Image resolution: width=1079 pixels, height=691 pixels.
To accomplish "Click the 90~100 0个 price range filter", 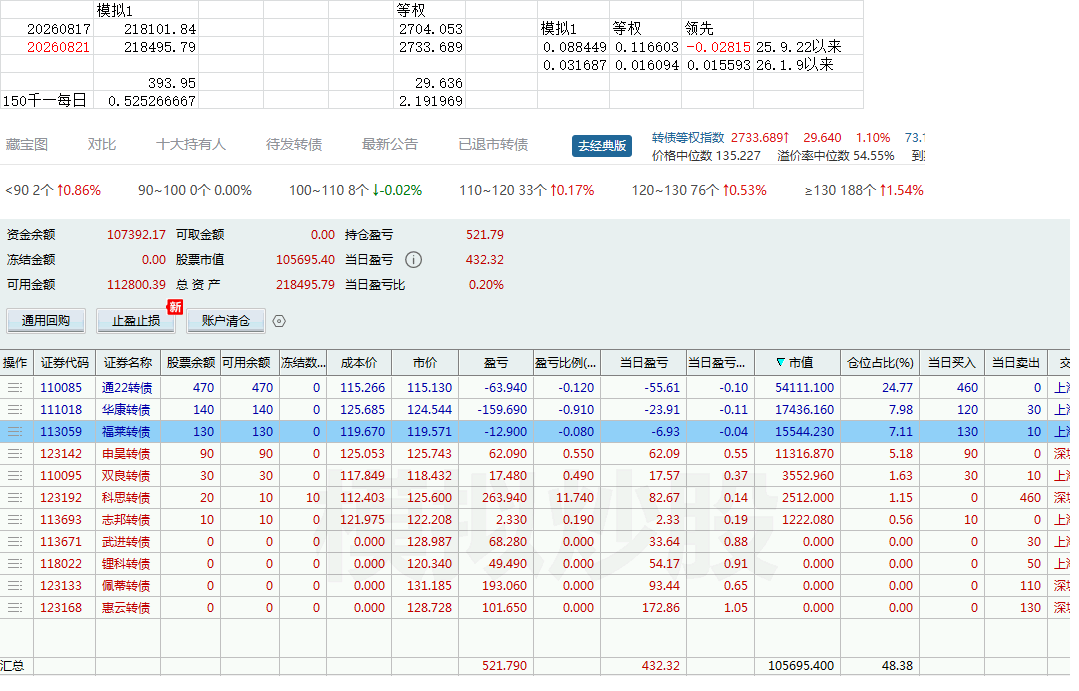I will pos(195,190).
